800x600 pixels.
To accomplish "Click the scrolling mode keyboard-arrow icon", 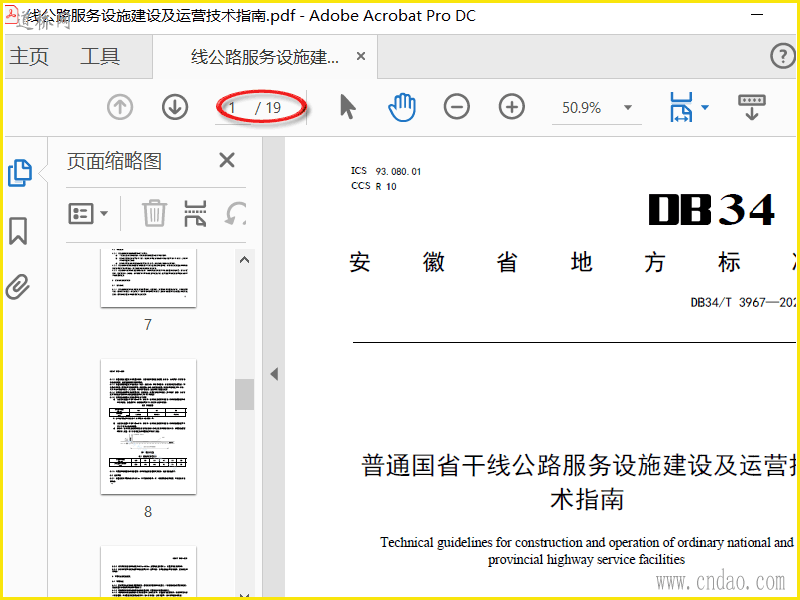I will tap(752, 107).
